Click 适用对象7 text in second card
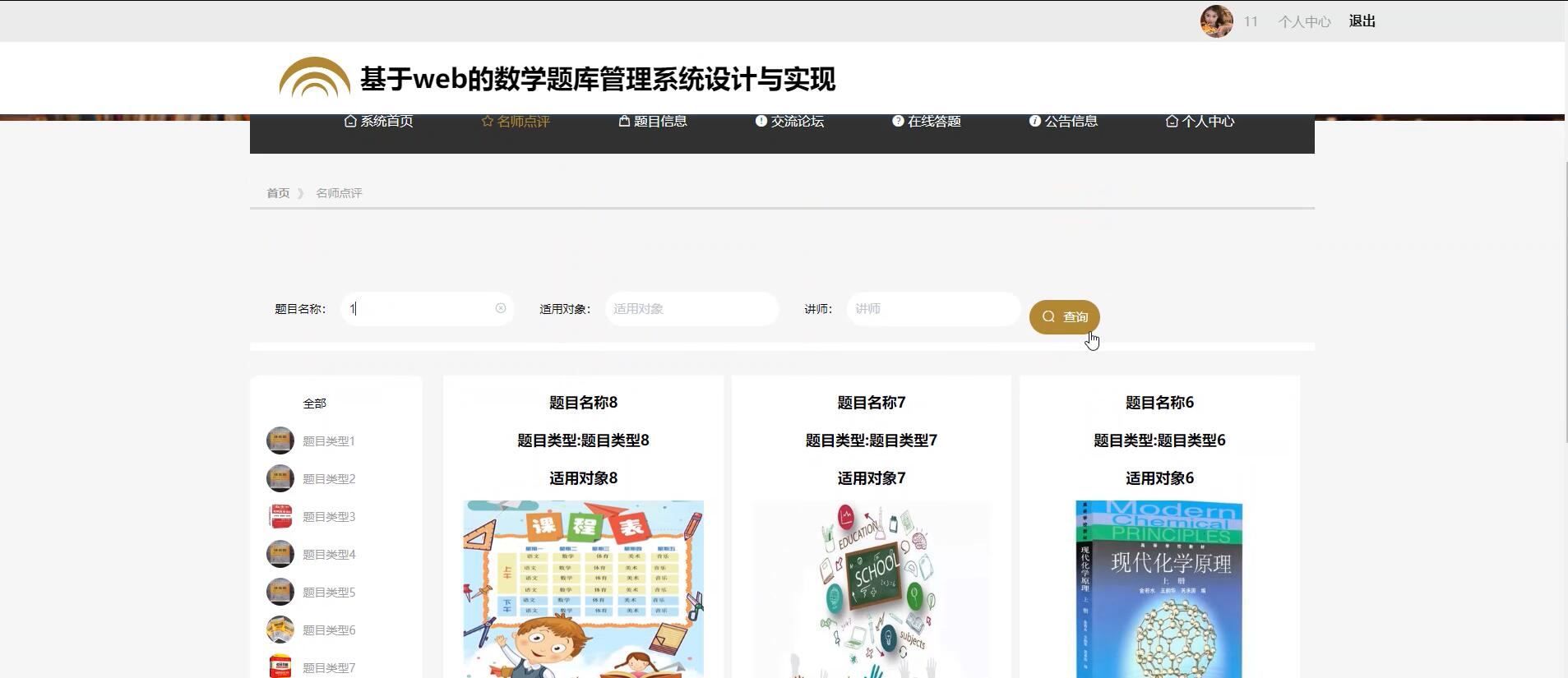The height and width of the screenshot is (678, 1568). coord(872,478)
